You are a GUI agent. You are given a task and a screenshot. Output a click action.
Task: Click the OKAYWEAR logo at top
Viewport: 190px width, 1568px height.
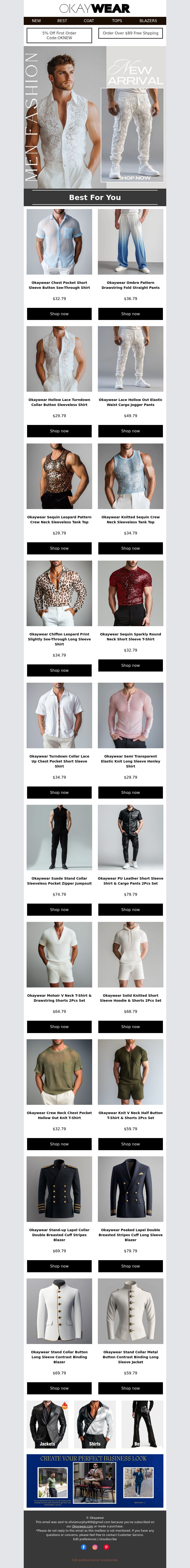pyautogui.click(x=95, y=9)
